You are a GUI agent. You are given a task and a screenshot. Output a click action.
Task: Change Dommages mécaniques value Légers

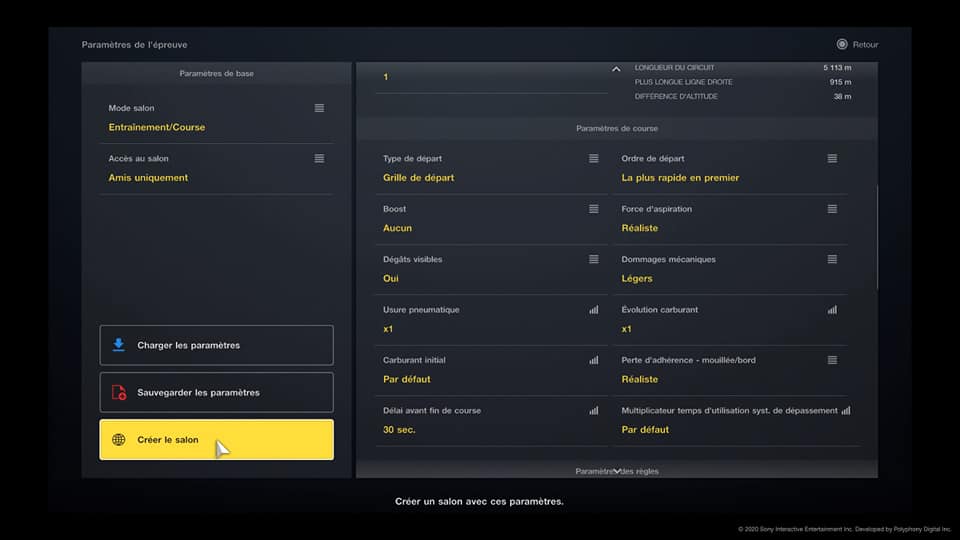tap(637, 279)
